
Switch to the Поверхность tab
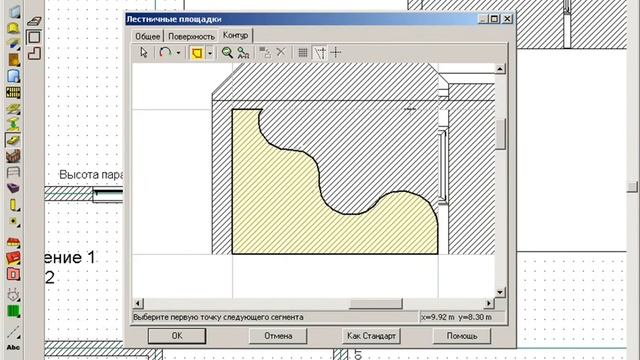pyautogui.click(x=191, y=36)
